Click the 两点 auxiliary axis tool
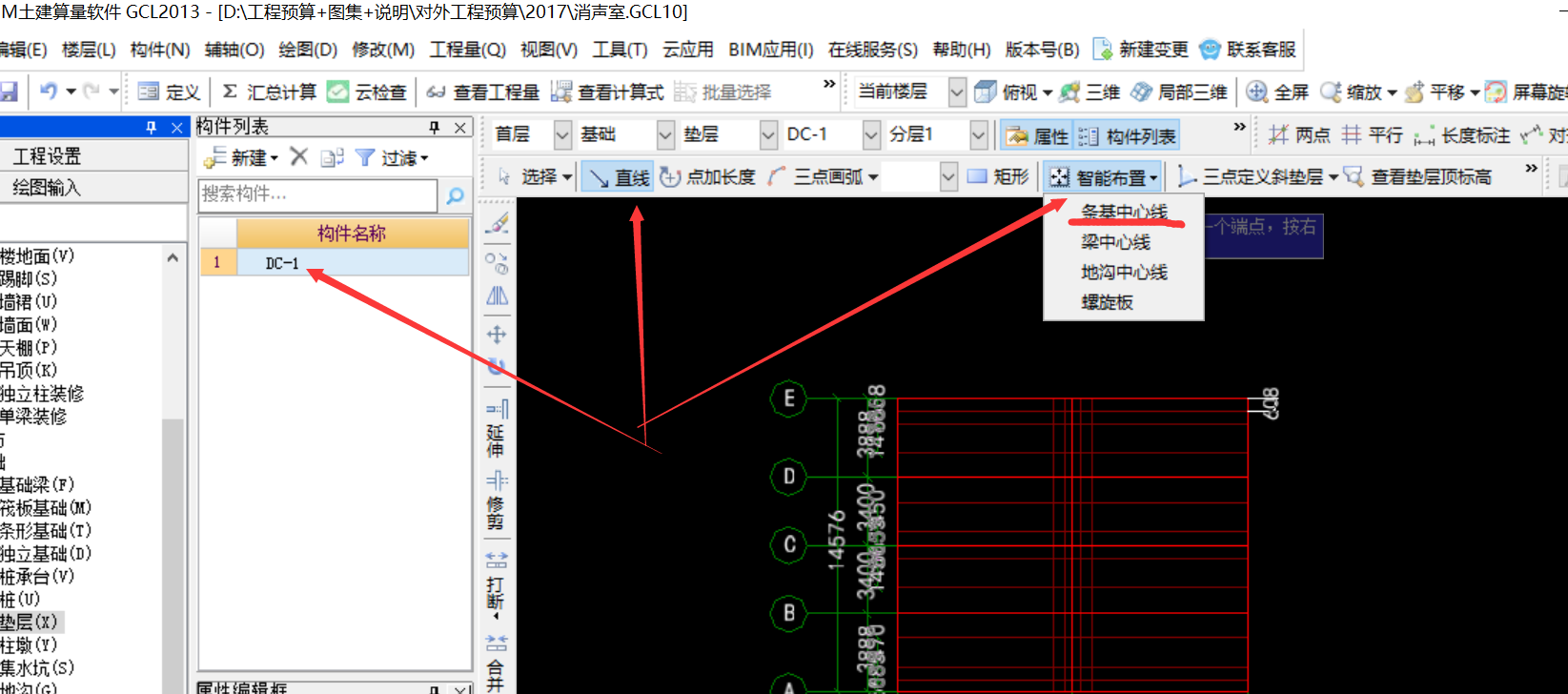Viewport: 1568px width, 694px height. click(1299, 135)
